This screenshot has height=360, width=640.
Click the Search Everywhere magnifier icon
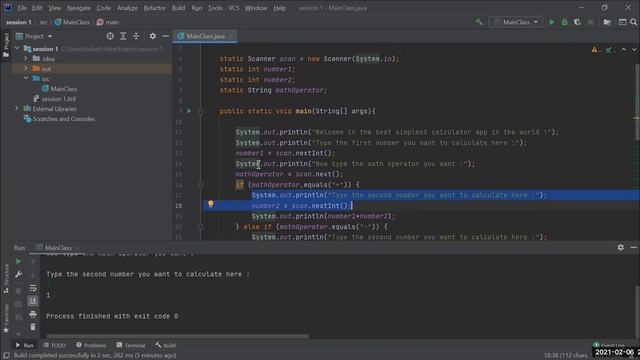633,22
